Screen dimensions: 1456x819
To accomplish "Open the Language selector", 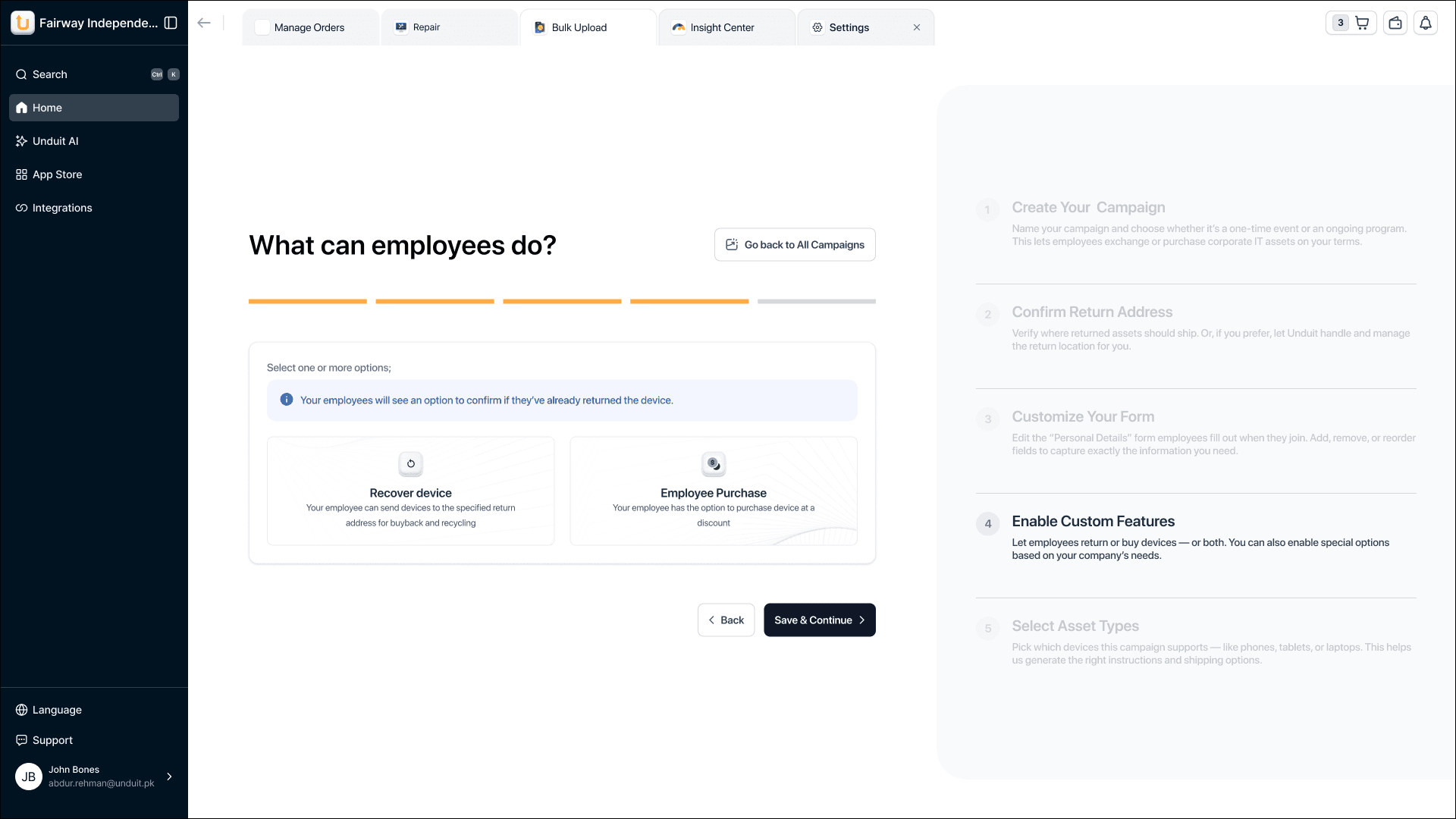I will [x=57, y=710].
